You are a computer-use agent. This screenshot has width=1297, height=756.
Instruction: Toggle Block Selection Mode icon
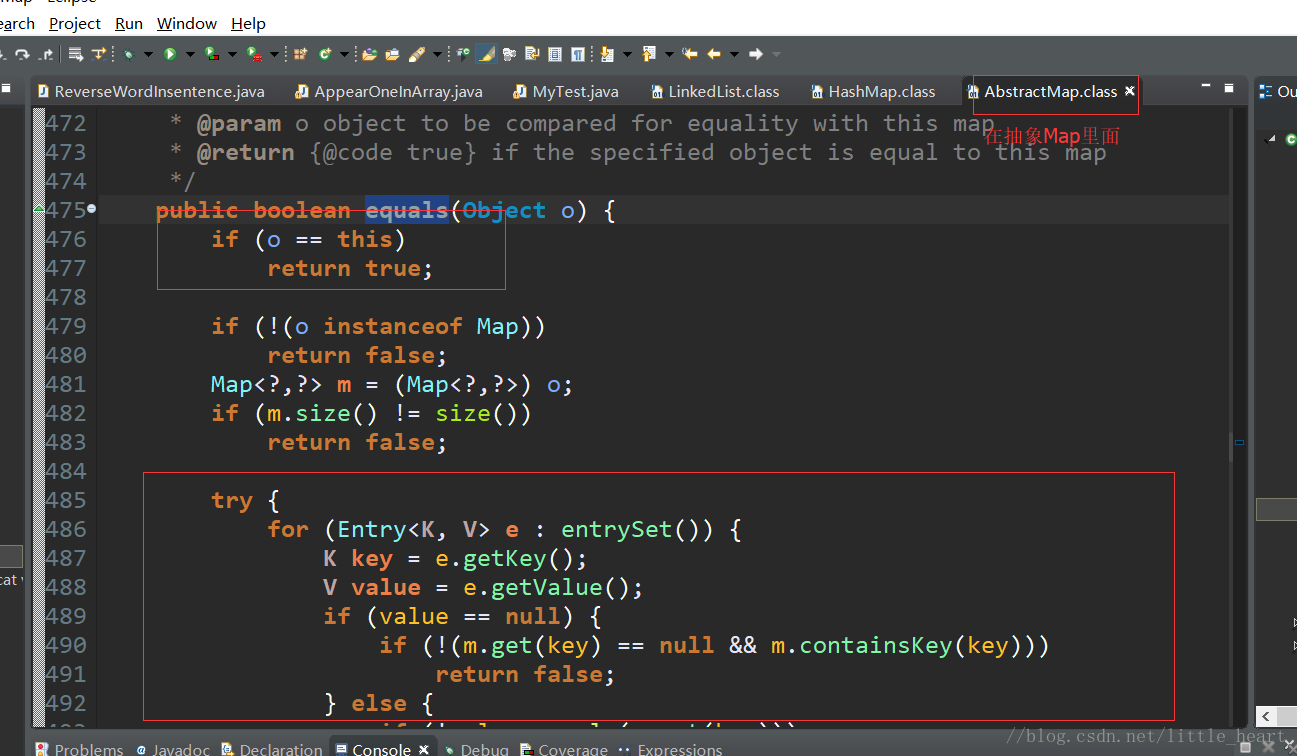tap(555, 53)
